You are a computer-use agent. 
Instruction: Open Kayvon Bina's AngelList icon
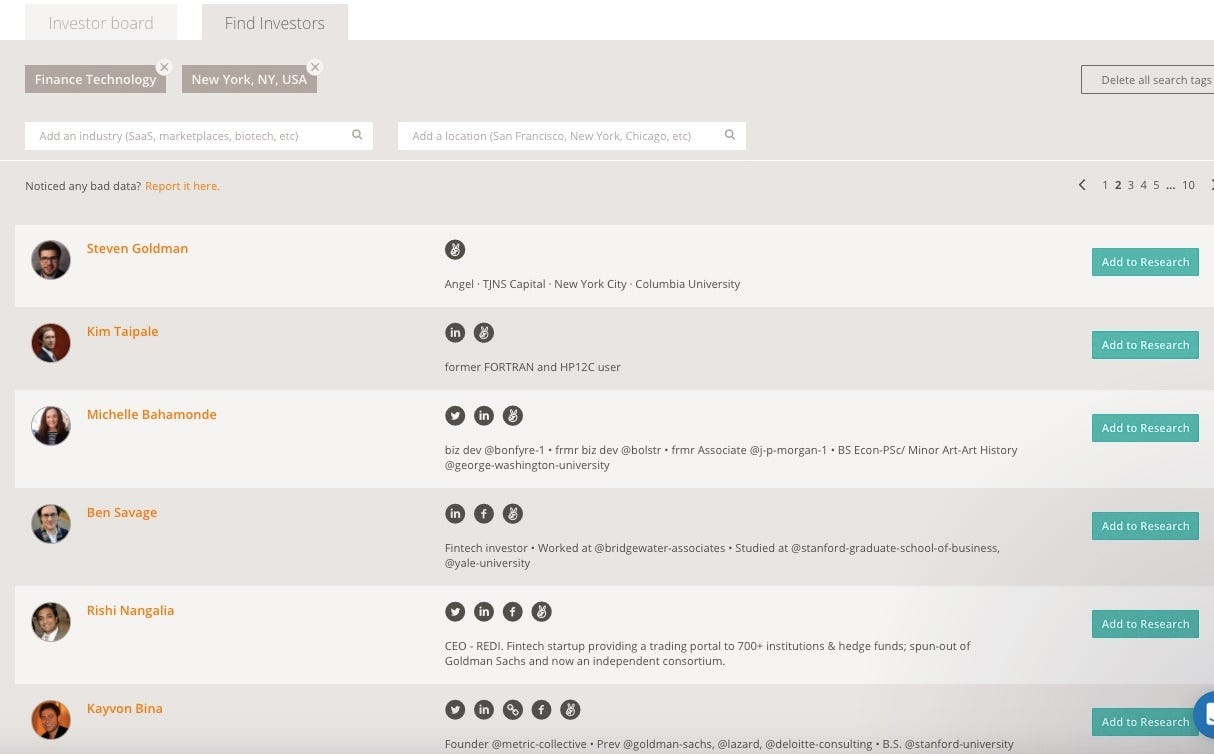[570, 710]
